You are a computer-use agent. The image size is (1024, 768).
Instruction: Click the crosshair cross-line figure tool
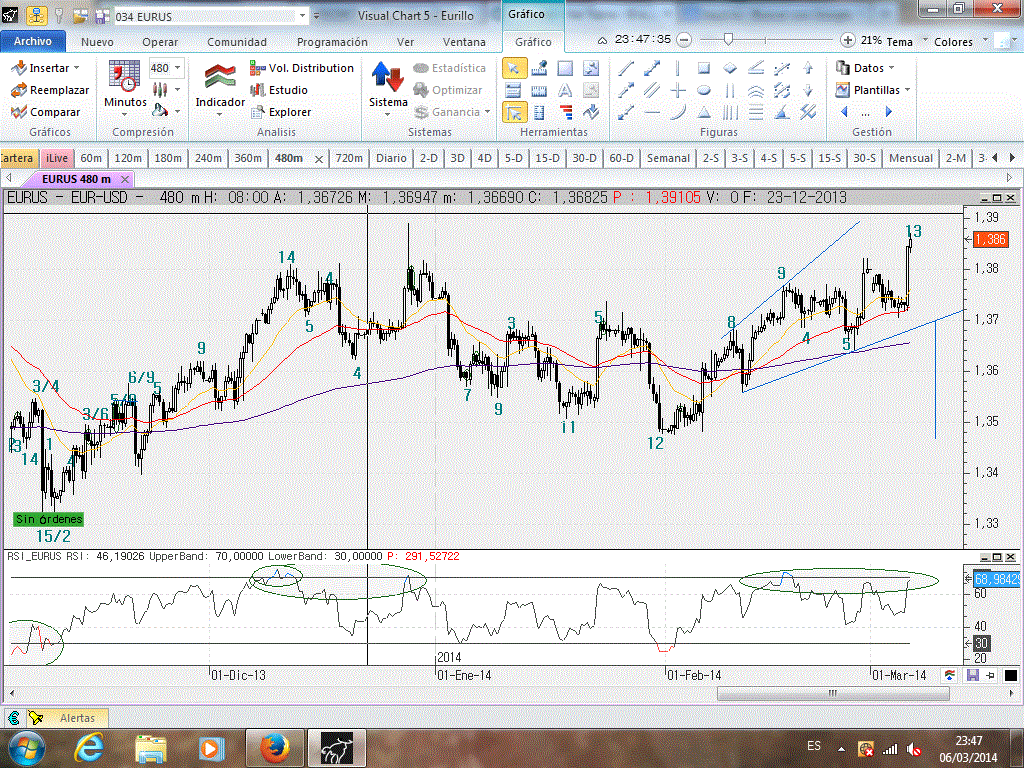point(678,90)
